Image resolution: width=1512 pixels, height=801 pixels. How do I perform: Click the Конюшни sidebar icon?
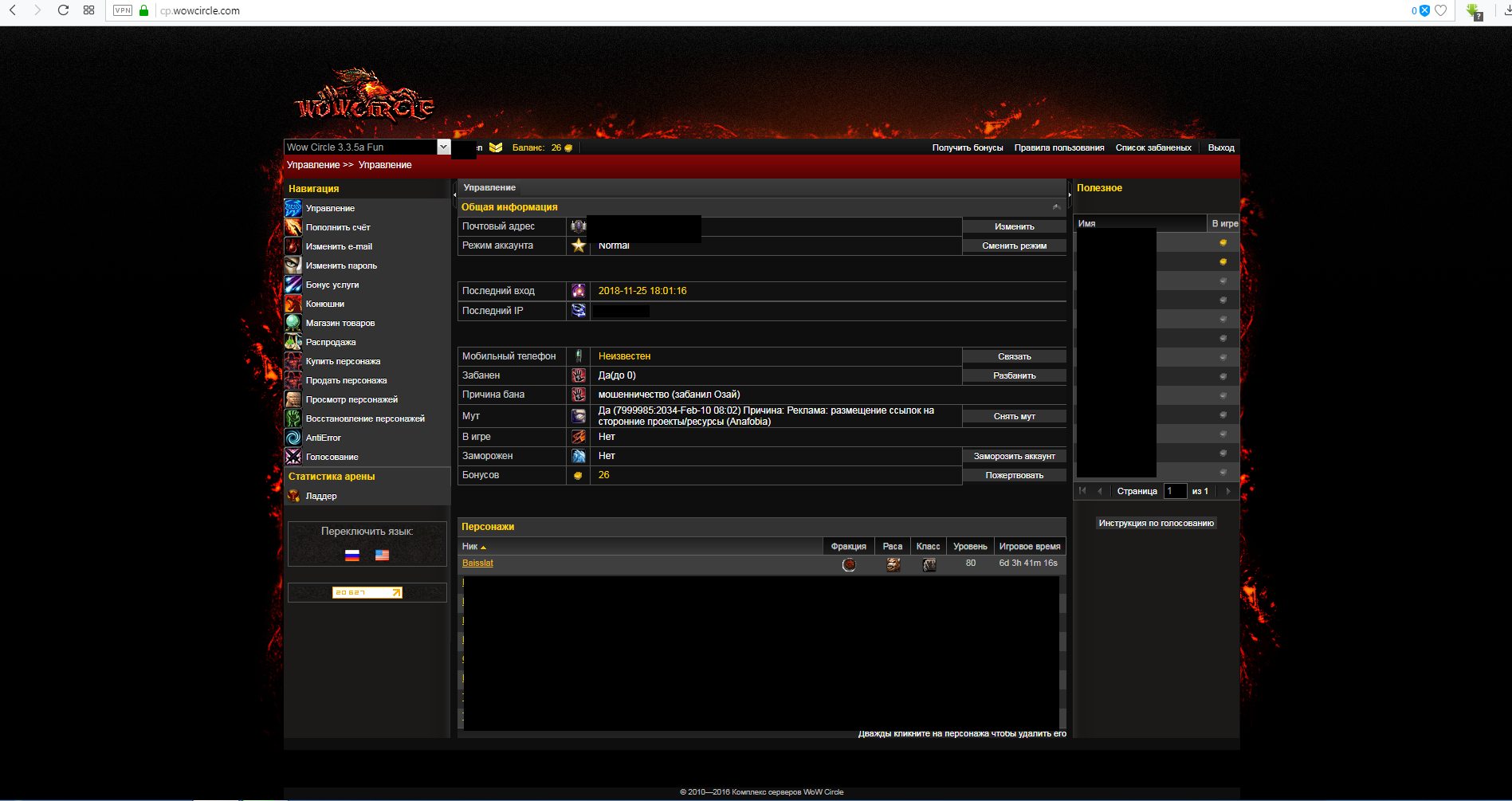[293, 304]
